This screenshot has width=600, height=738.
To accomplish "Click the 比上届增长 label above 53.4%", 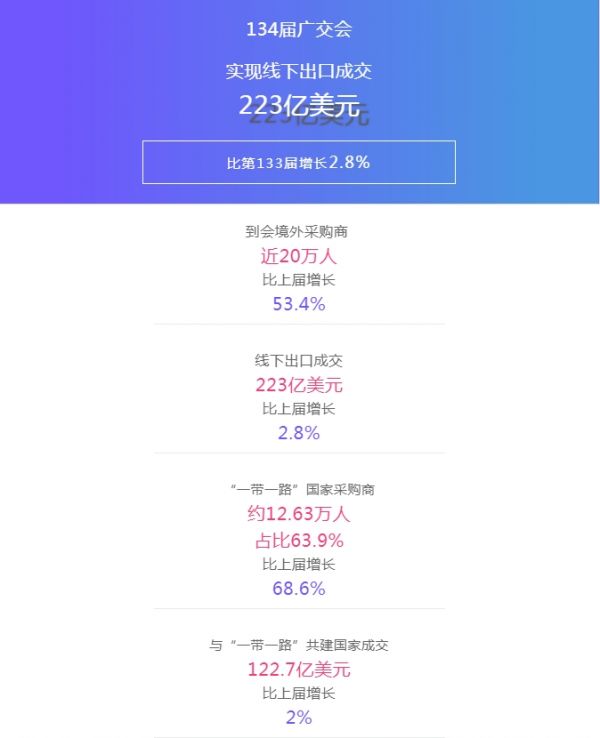I will 299,280.
